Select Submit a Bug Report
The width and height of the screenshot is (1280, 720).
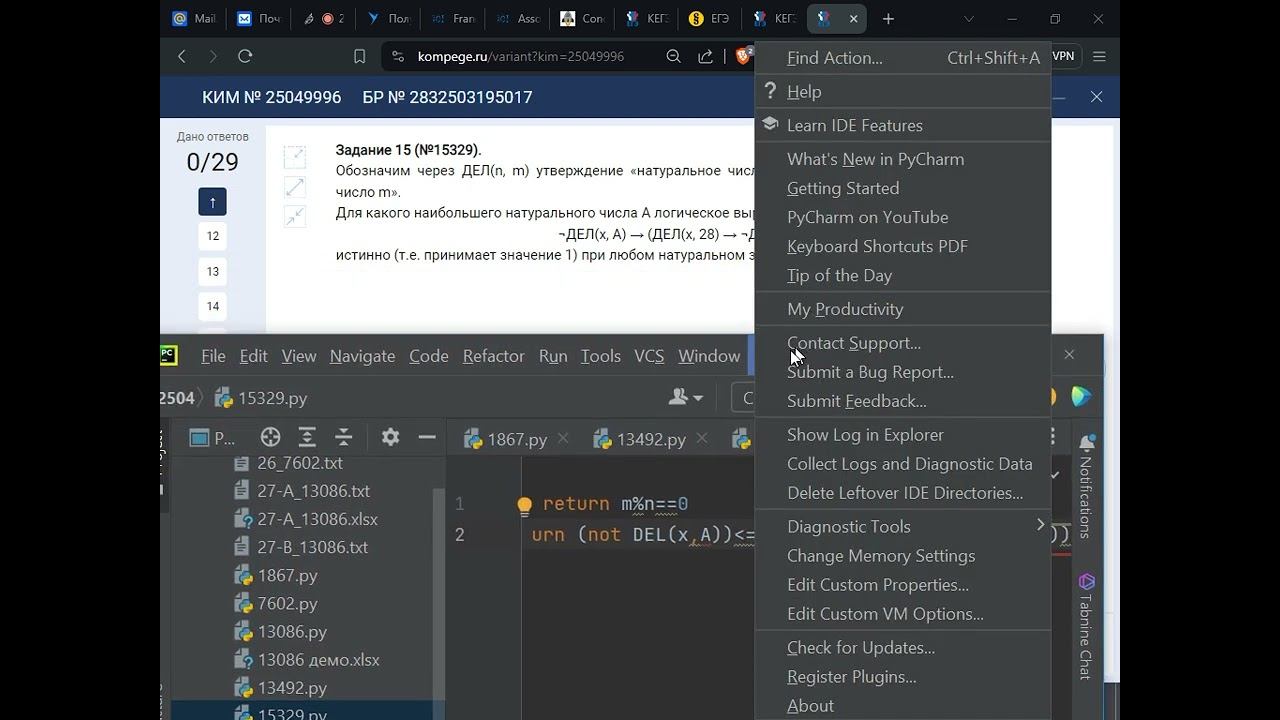(903, 372)
